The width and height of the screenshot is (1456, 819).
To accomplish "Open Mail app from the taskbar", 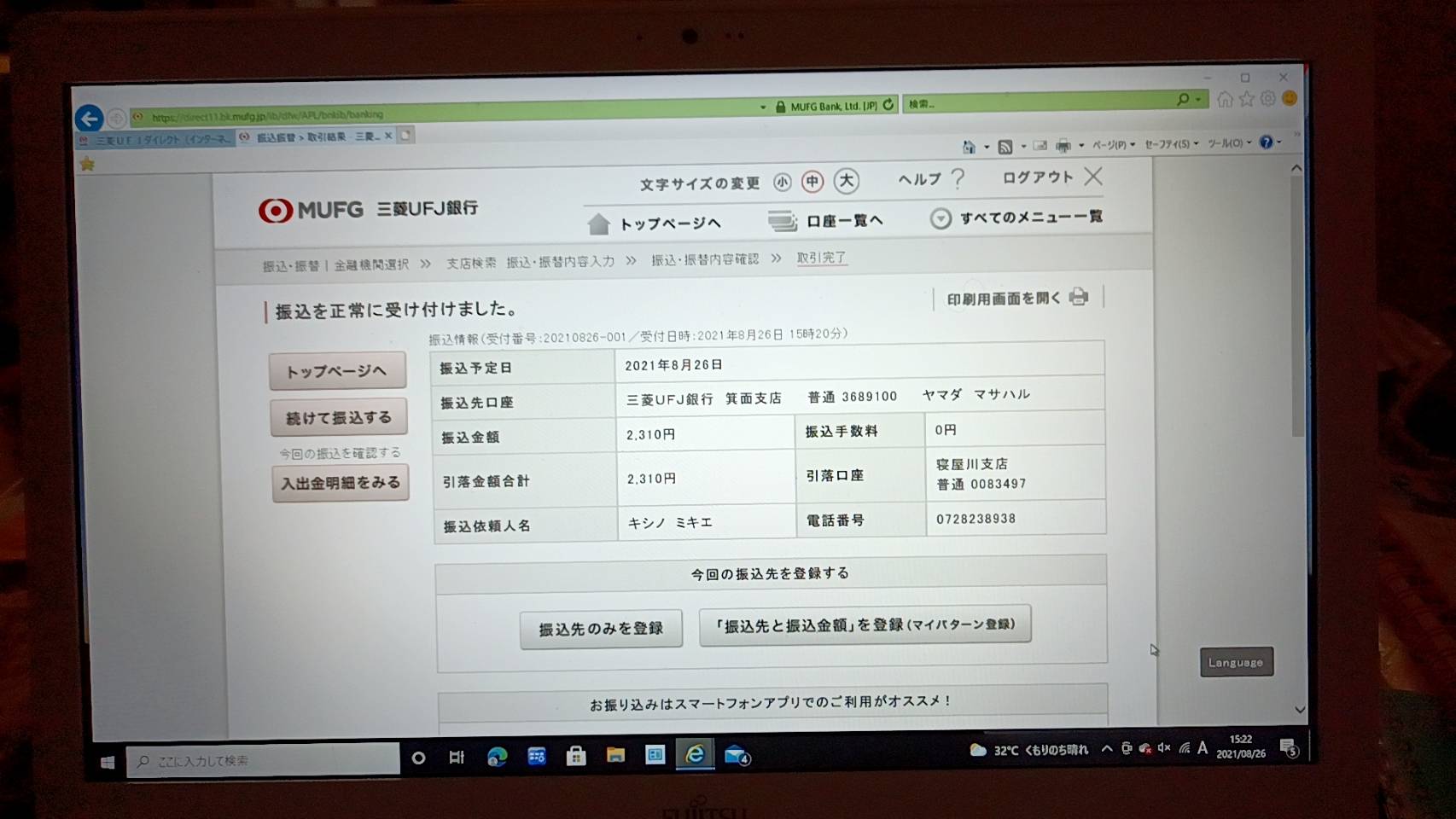I will click(737, 756).
